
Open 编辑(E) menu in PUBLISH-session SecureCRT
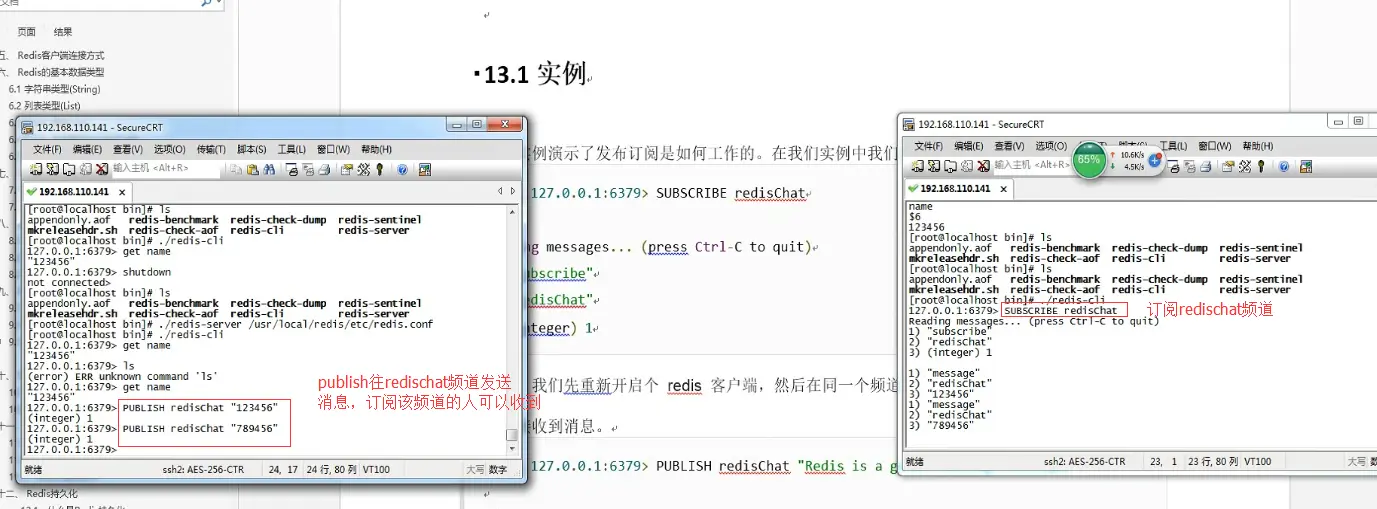pos(87,149)
